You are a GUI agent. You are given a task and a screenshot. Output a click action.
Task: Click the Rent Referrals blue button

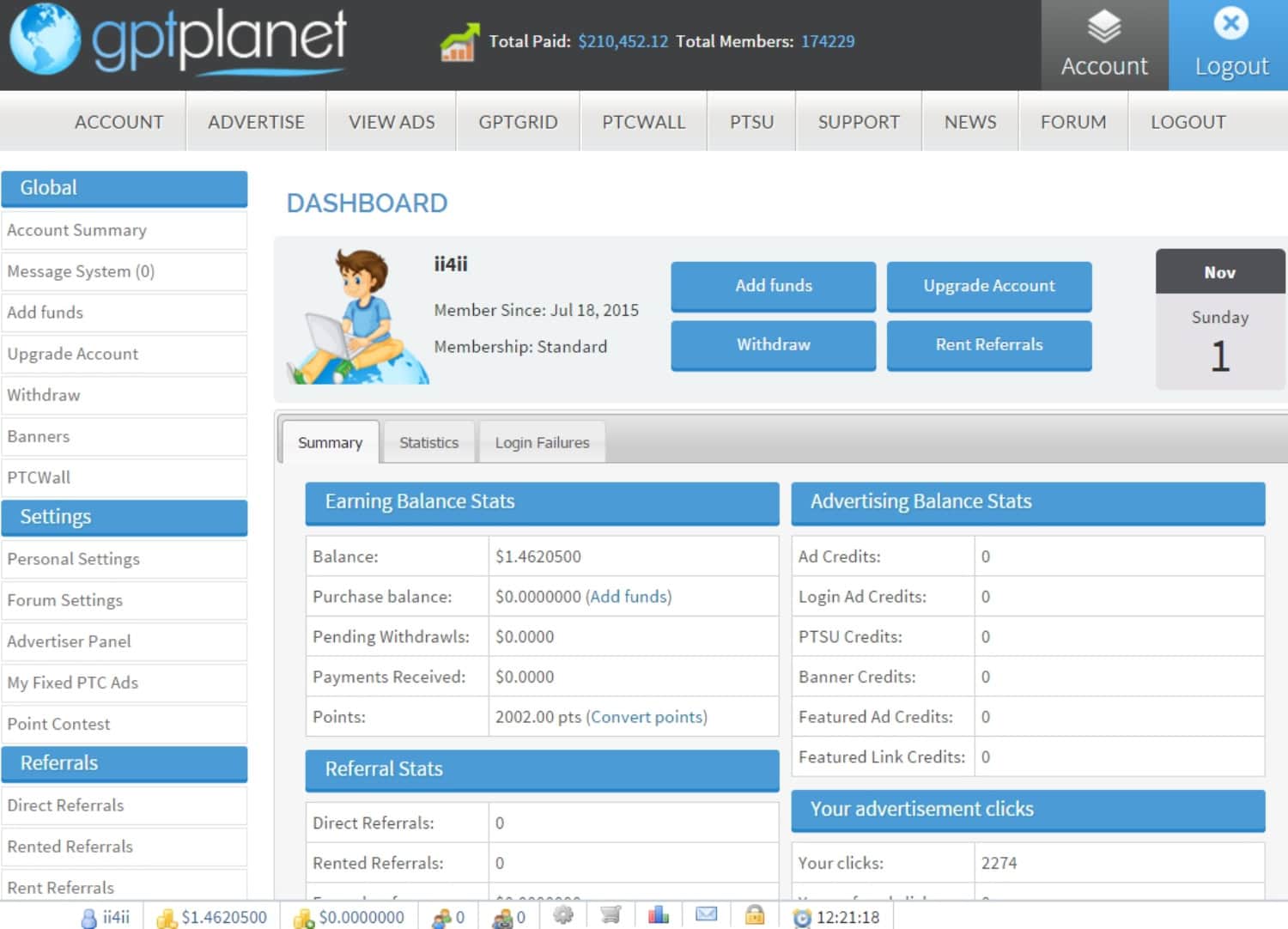tap(988, 344)
